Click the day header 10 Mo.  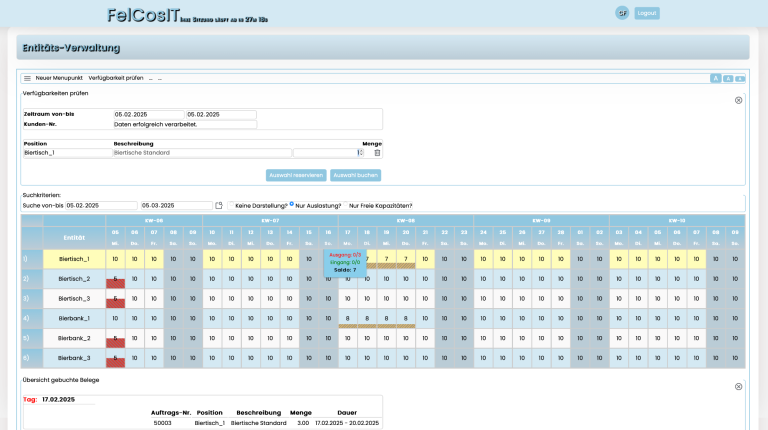212,238
